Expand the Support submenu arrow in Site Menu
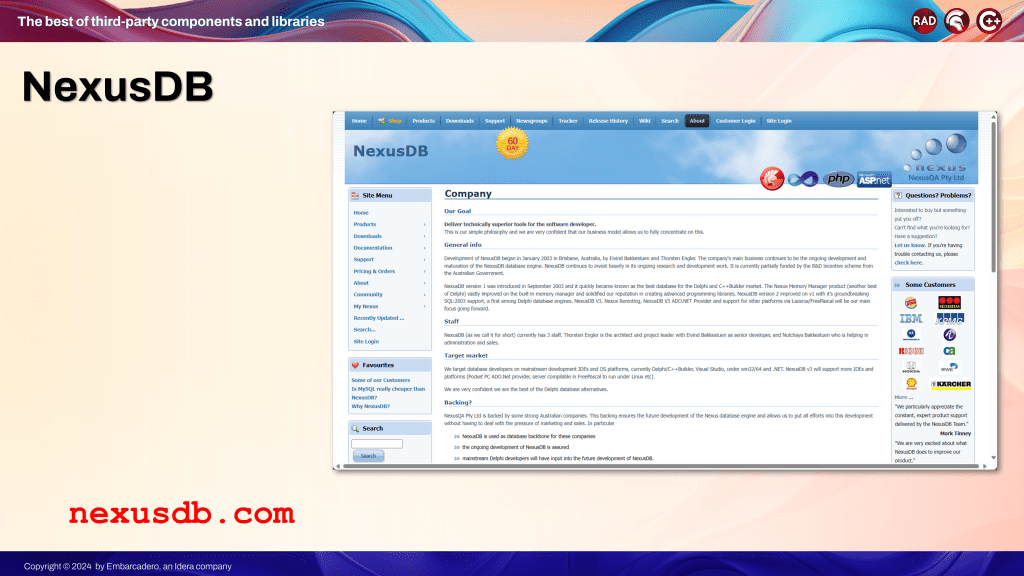Viewport: 1024px width, 576px height. click(x=424, y=260)
